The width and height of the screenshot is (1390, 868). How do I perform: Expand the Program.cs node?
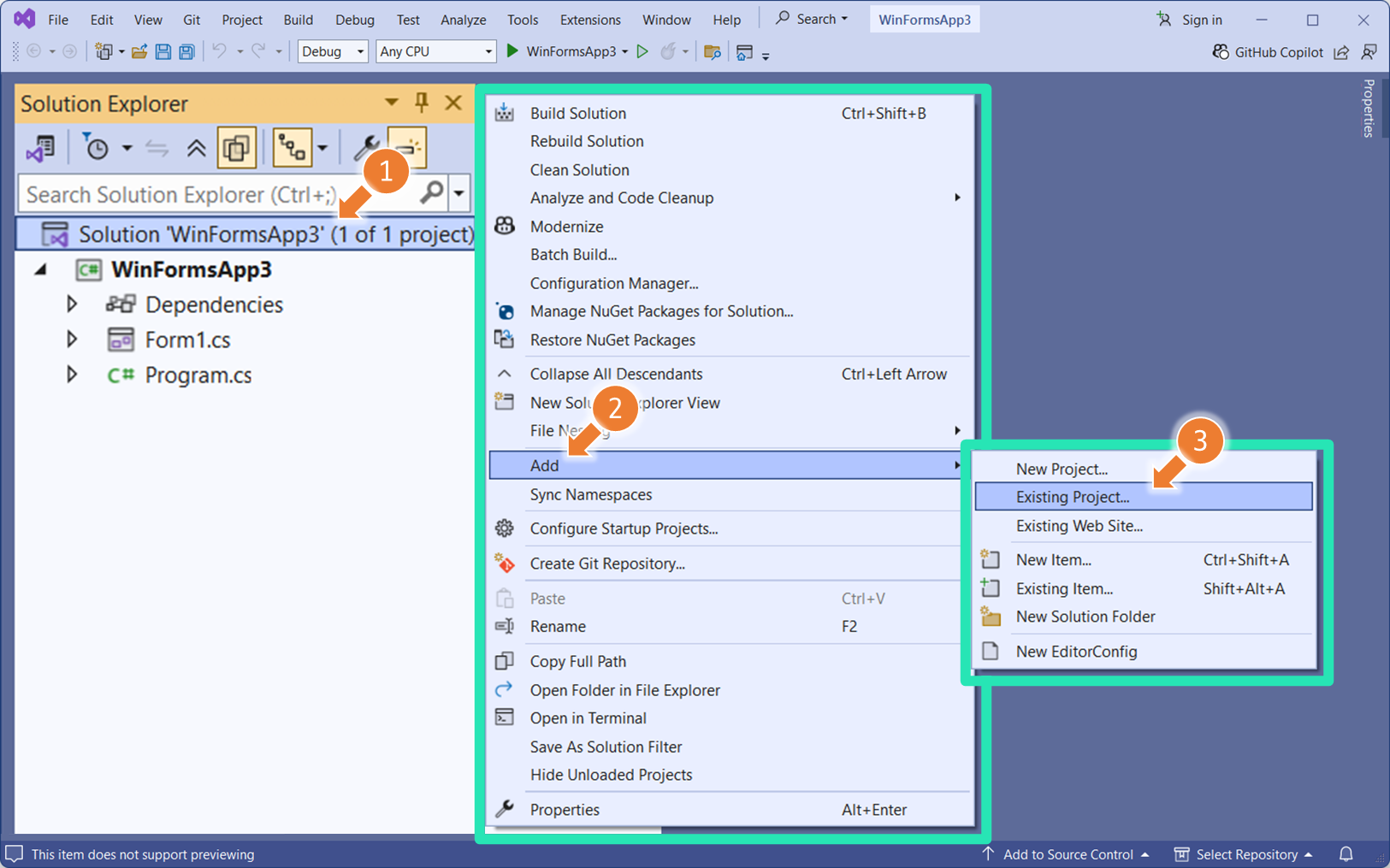[x=72, y=375]
